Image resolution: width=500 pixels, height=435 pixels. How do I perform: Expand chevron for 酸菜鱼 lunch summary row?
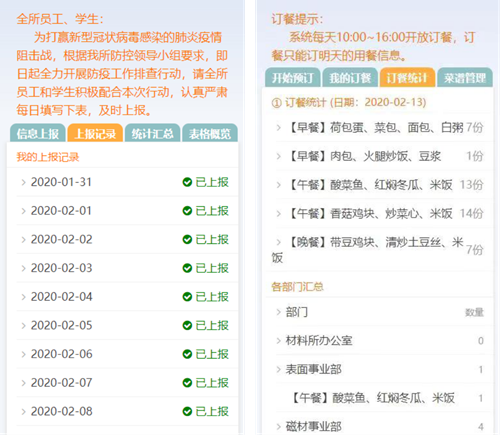[x=279, y=185]
